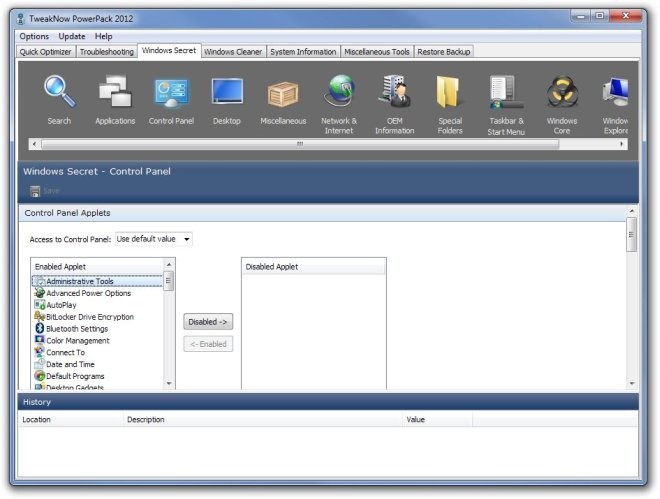Click the AutoPlay applet icon

[40, 305]
